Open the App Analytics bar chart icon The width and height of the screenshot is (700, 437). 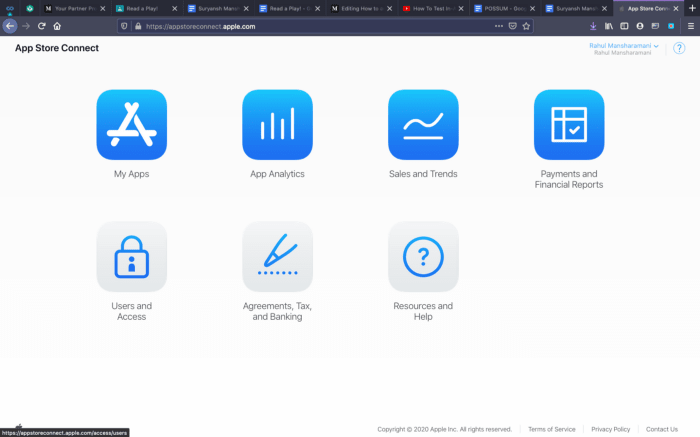click(x=277, y=125)
